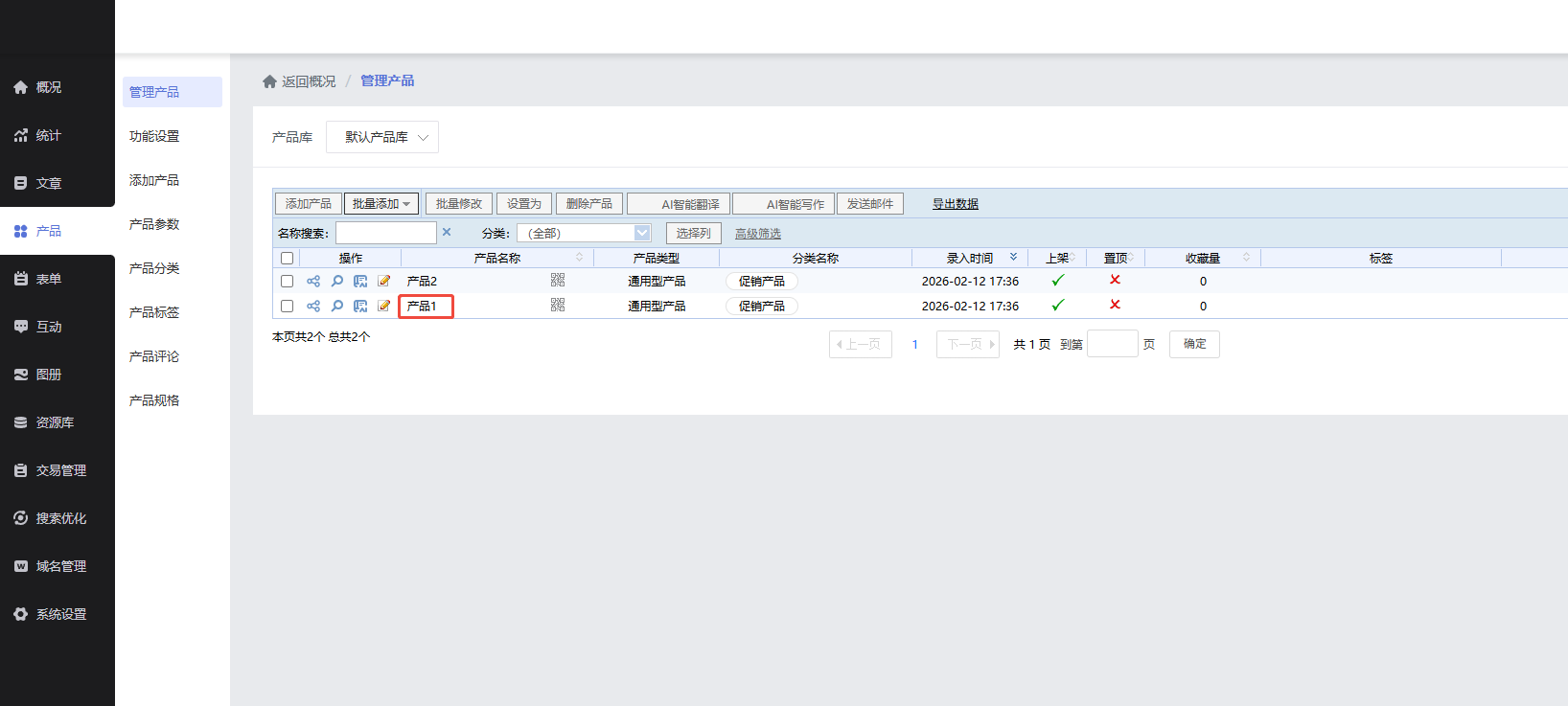Expand the 批量添加 dropdown button
Screen dimensions: 1568x706
tap(381, 204)
